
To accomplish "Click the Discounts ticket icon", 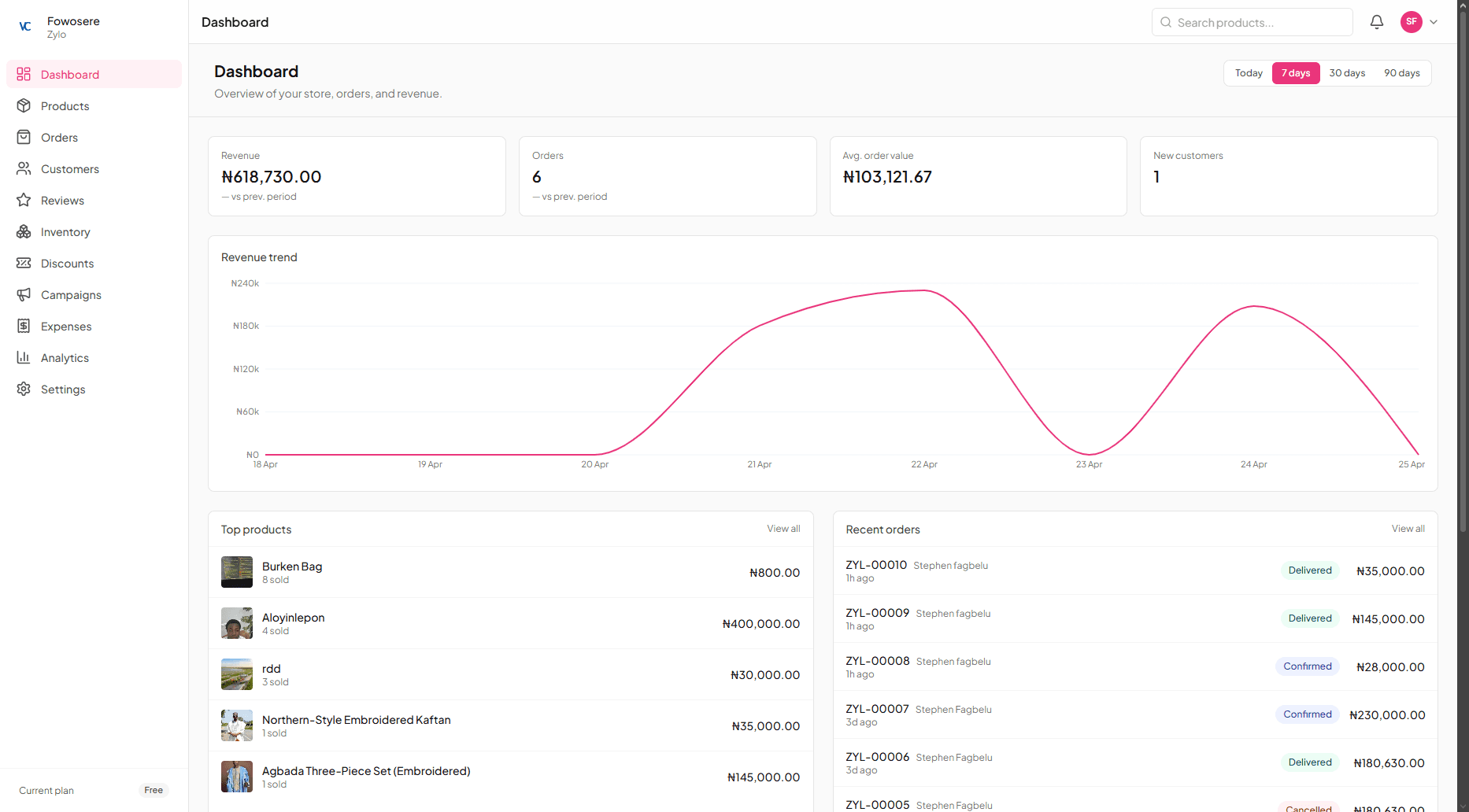I will coord(24,263).
